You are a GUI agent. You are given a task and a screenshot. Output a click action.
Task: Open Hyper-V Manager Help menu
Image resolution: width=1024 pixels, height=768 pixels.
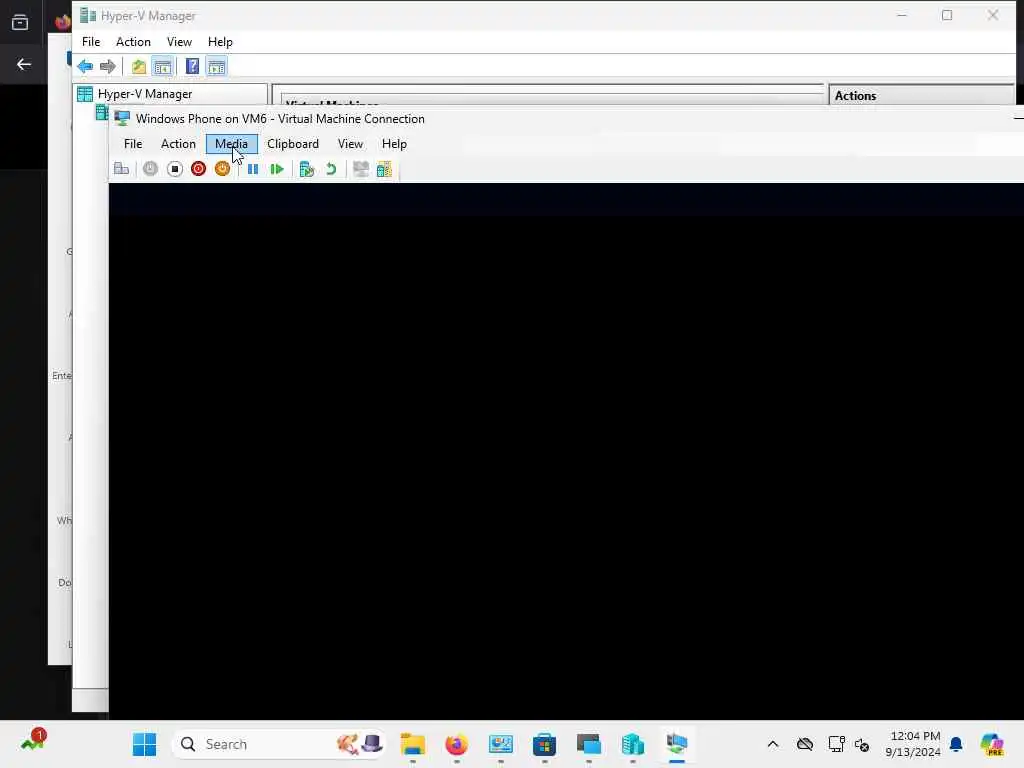220,42
